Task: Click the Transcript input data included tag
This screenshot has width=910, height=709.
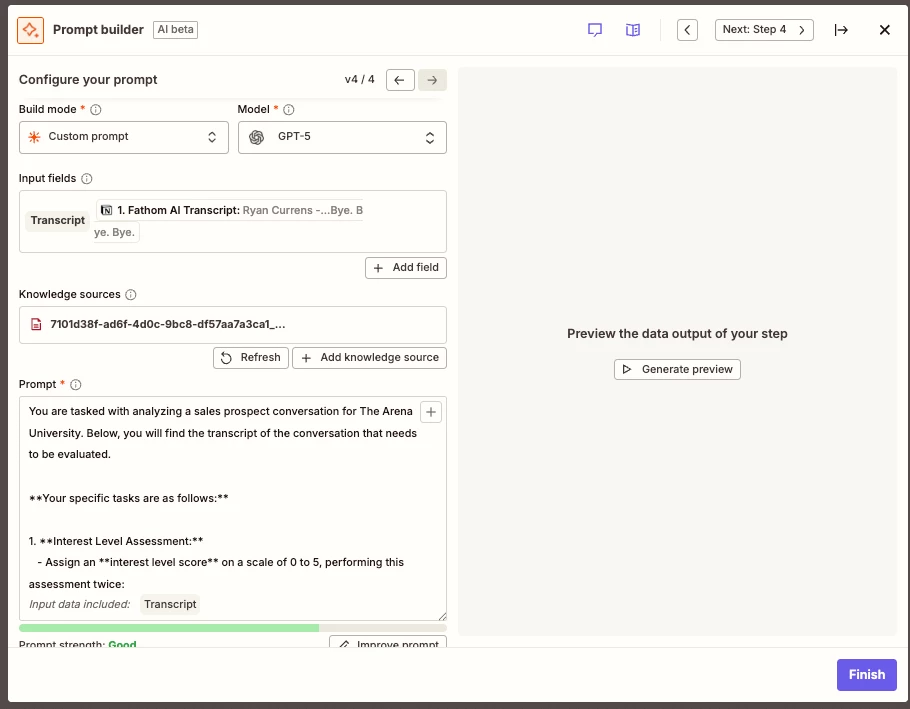Action: coord(170,605)
